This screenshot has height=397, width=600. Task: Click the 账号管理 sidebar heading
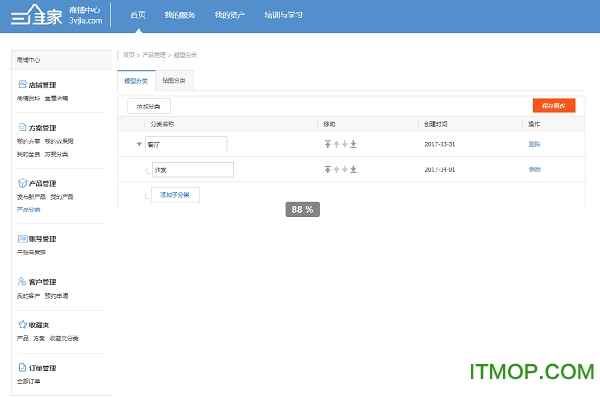coord(42,239)
